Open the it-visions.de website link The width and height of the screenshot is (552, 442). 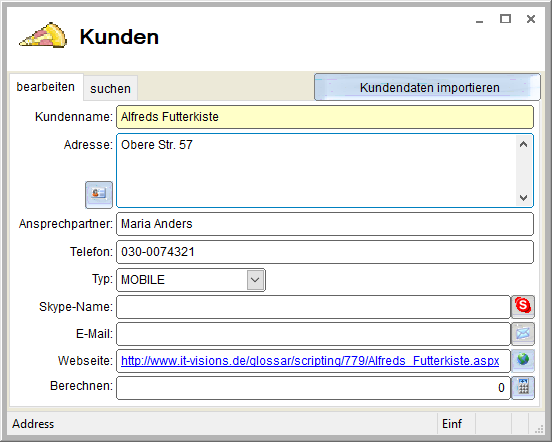pos(310,361)
